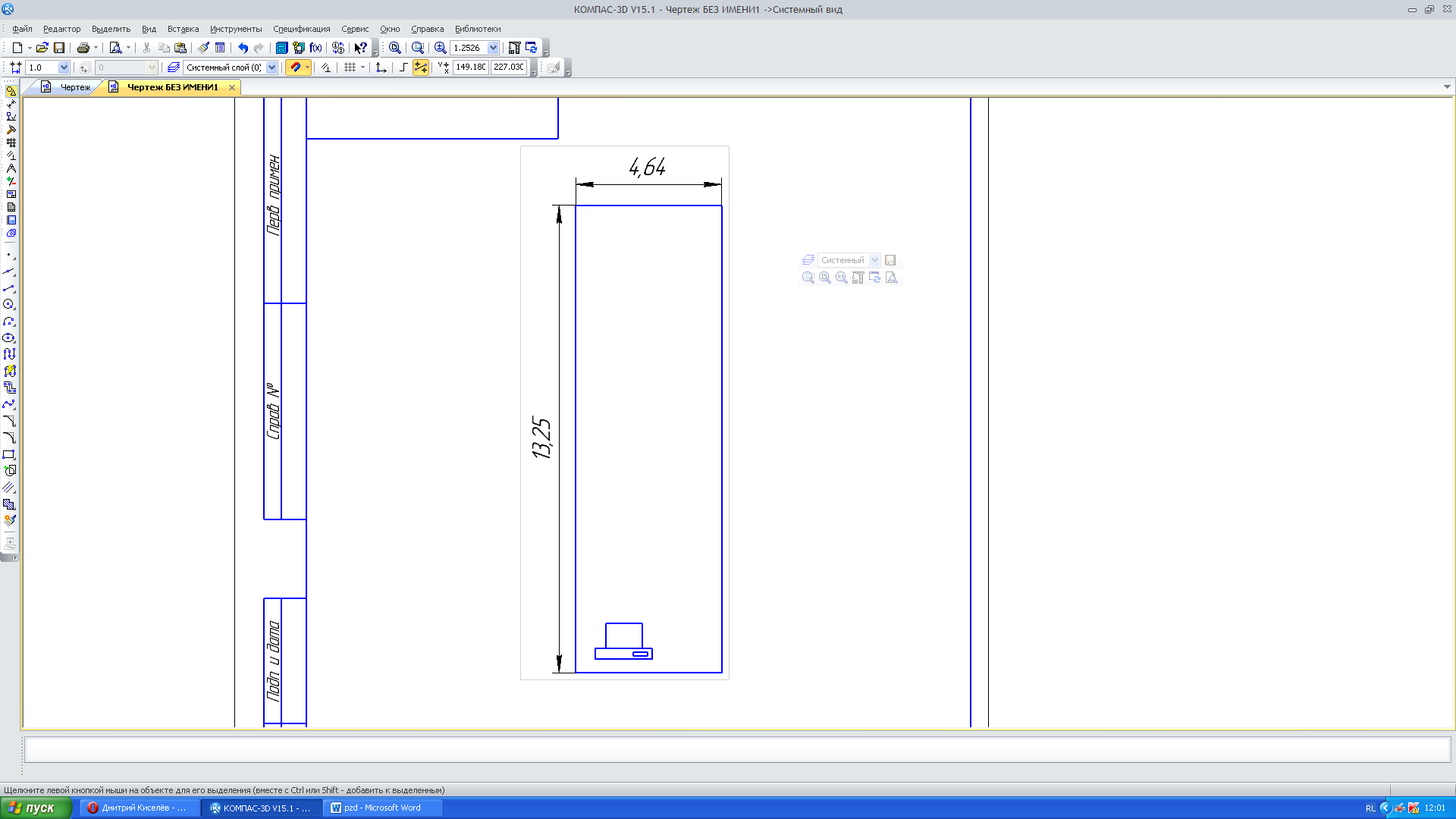Copy properties with the brush icon

[x=203, y=48]
